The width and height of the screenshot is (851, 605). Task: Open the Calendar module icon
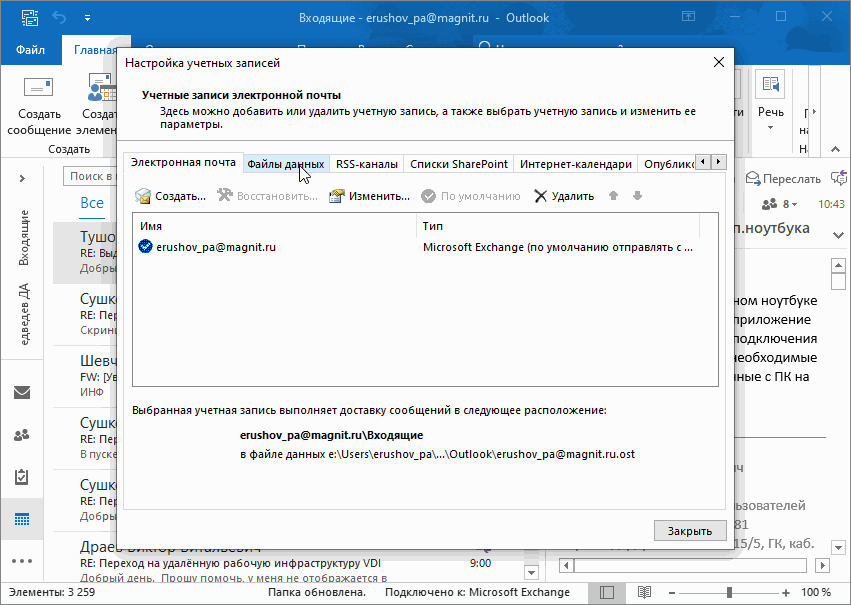[x=22, y=519]
